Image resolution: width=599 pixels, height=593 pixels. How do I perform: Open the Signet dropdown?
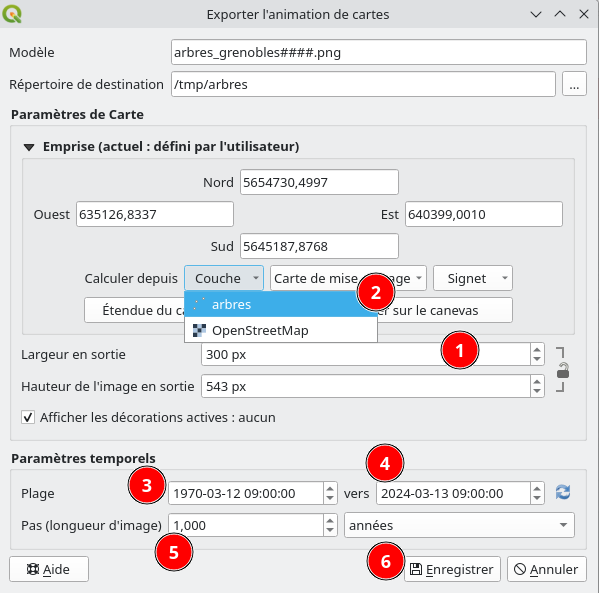[x=473, y=278]
